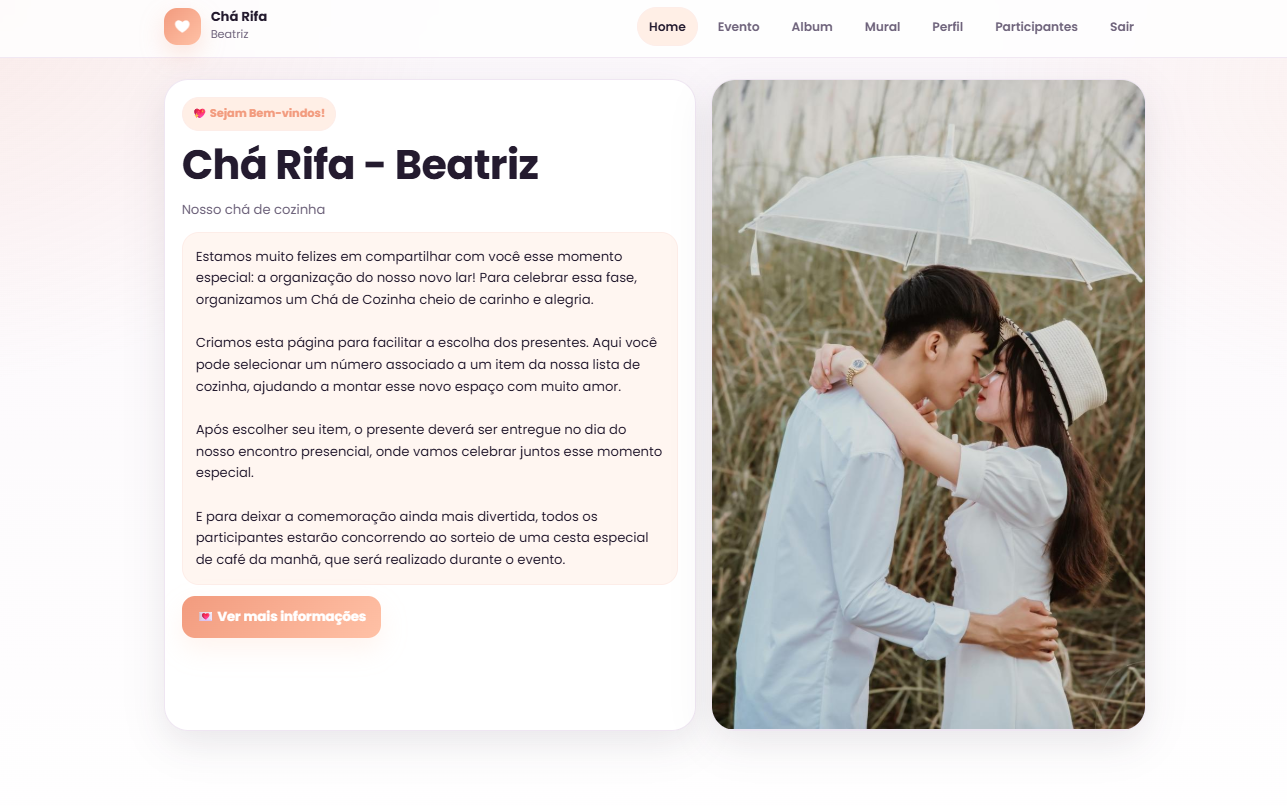
Task: Click the paragraph starting Criamos esta página
Action: [x=426, y=364]
